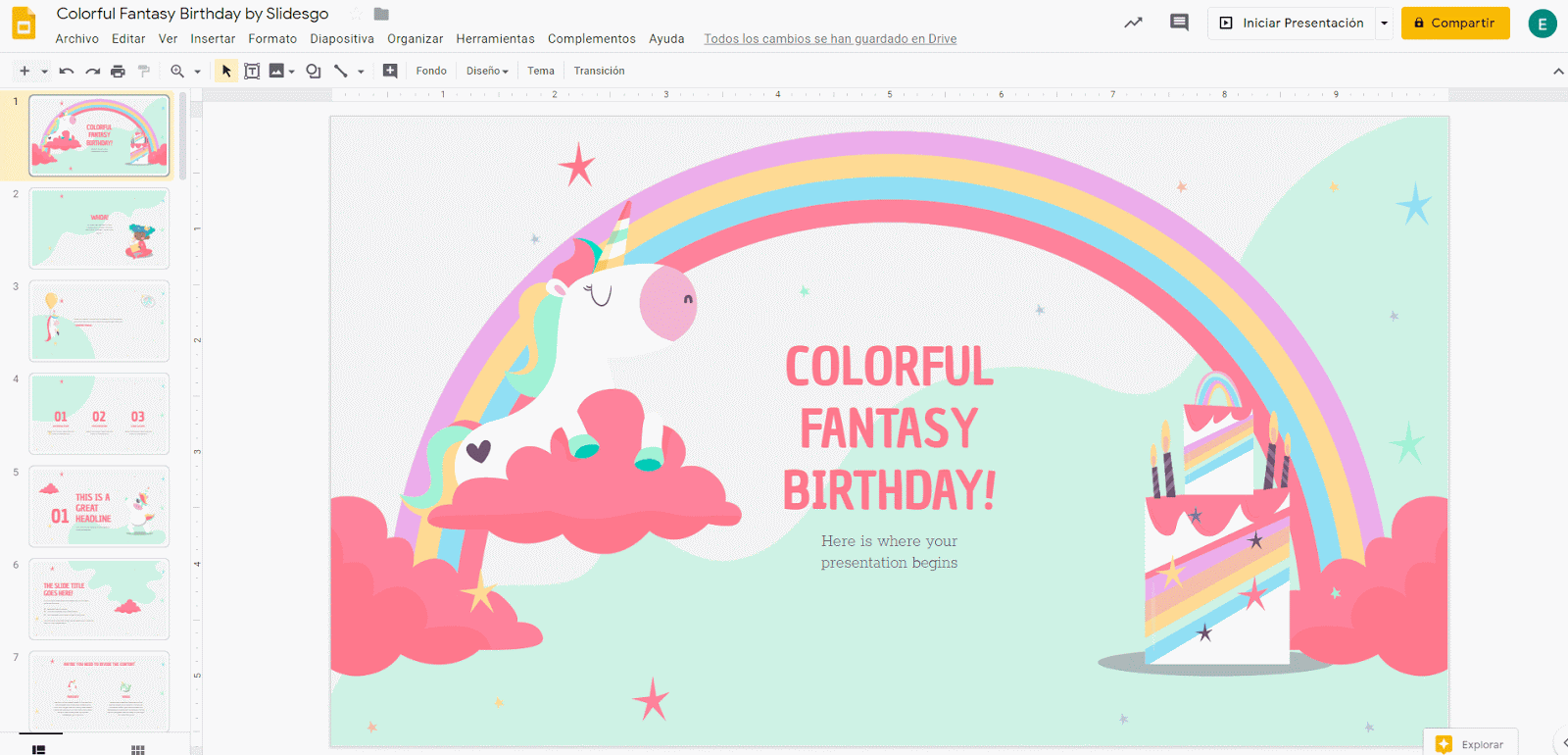
Task: Select slide 1 thumbnail in filmstrip
Action: [99, 135]
